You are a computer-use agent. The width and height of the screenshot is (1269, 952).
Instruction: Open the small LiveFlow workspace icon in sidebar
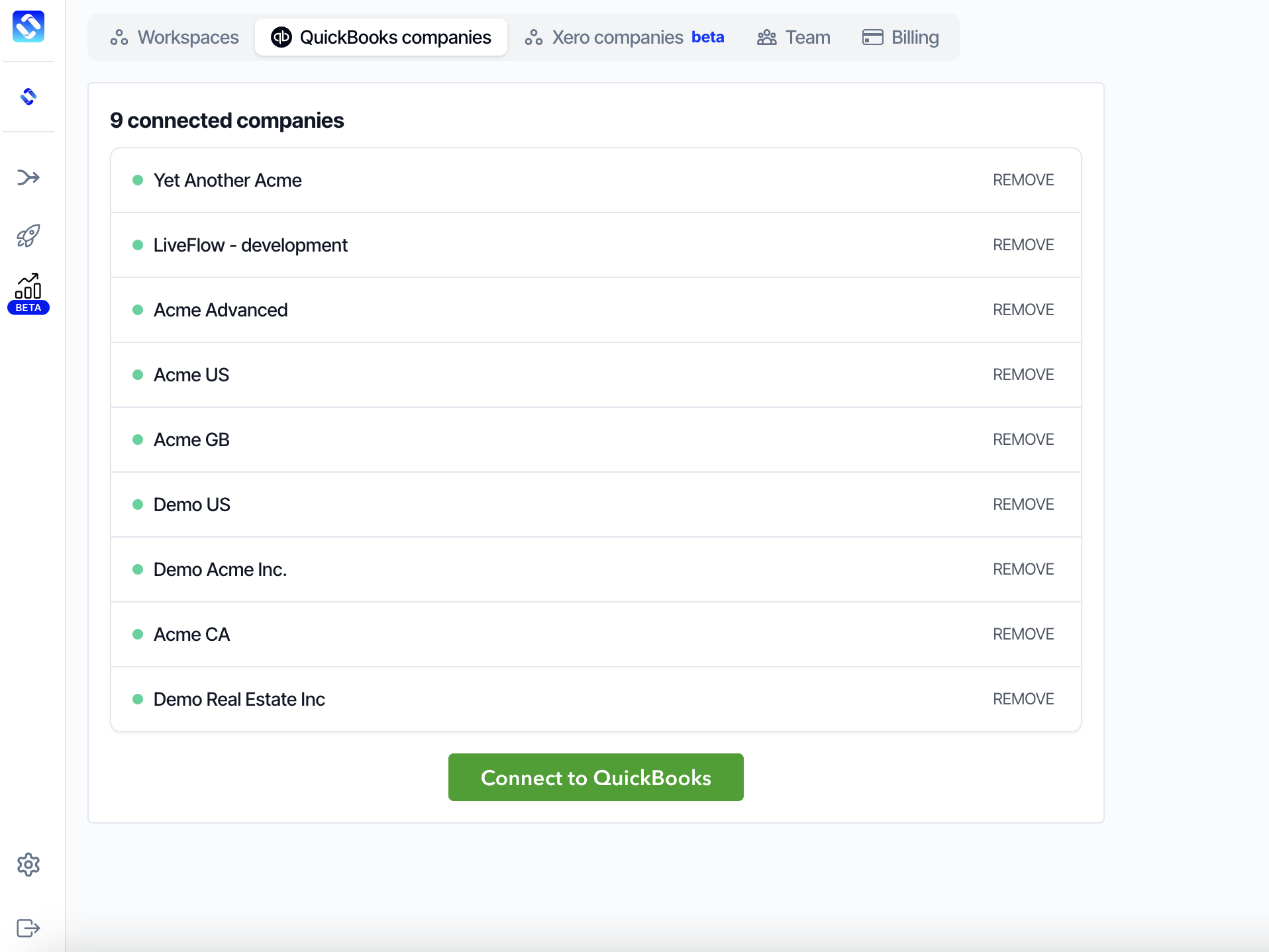tap(28, 97)
